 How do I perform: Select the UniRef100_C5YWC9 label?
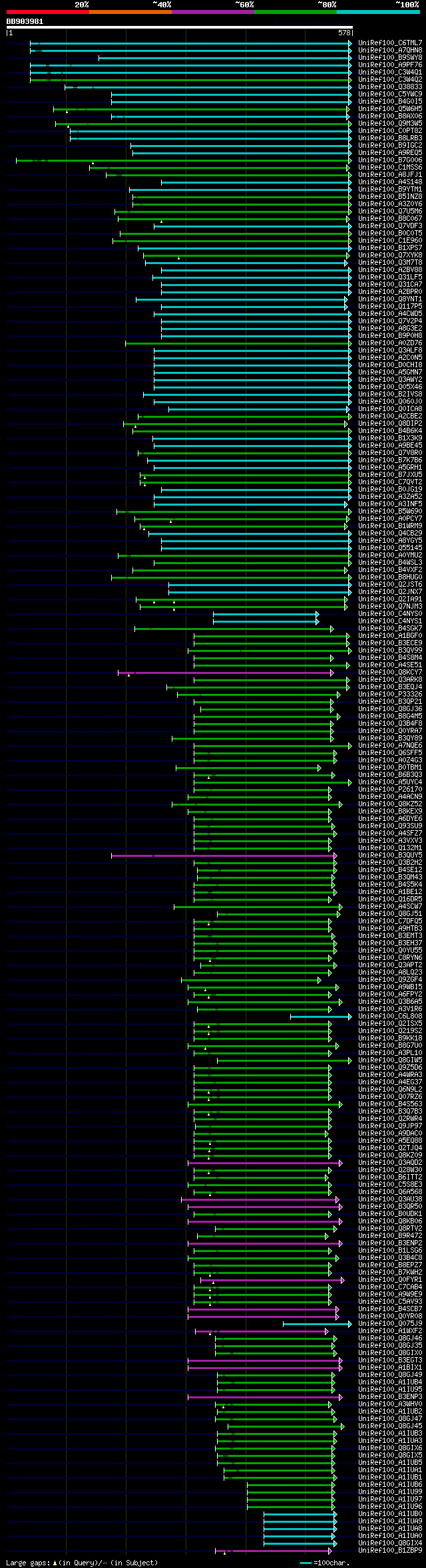(x=390, y=94)
